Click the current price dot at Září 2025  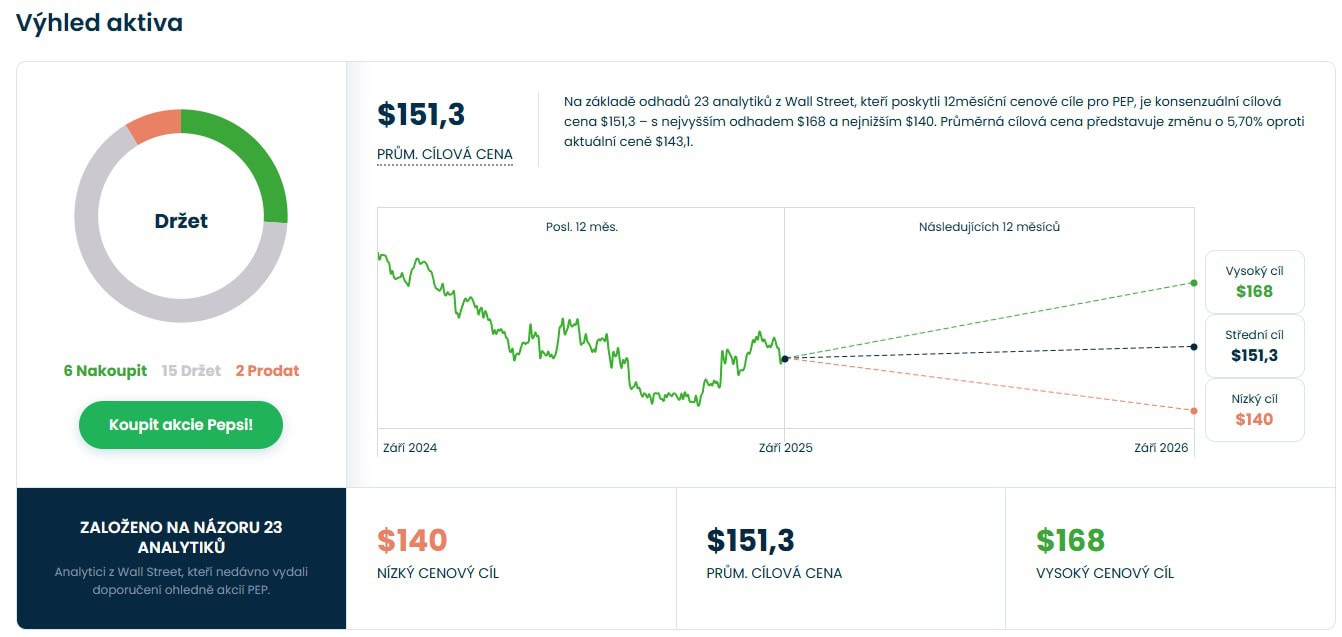(x=785, y=358)
